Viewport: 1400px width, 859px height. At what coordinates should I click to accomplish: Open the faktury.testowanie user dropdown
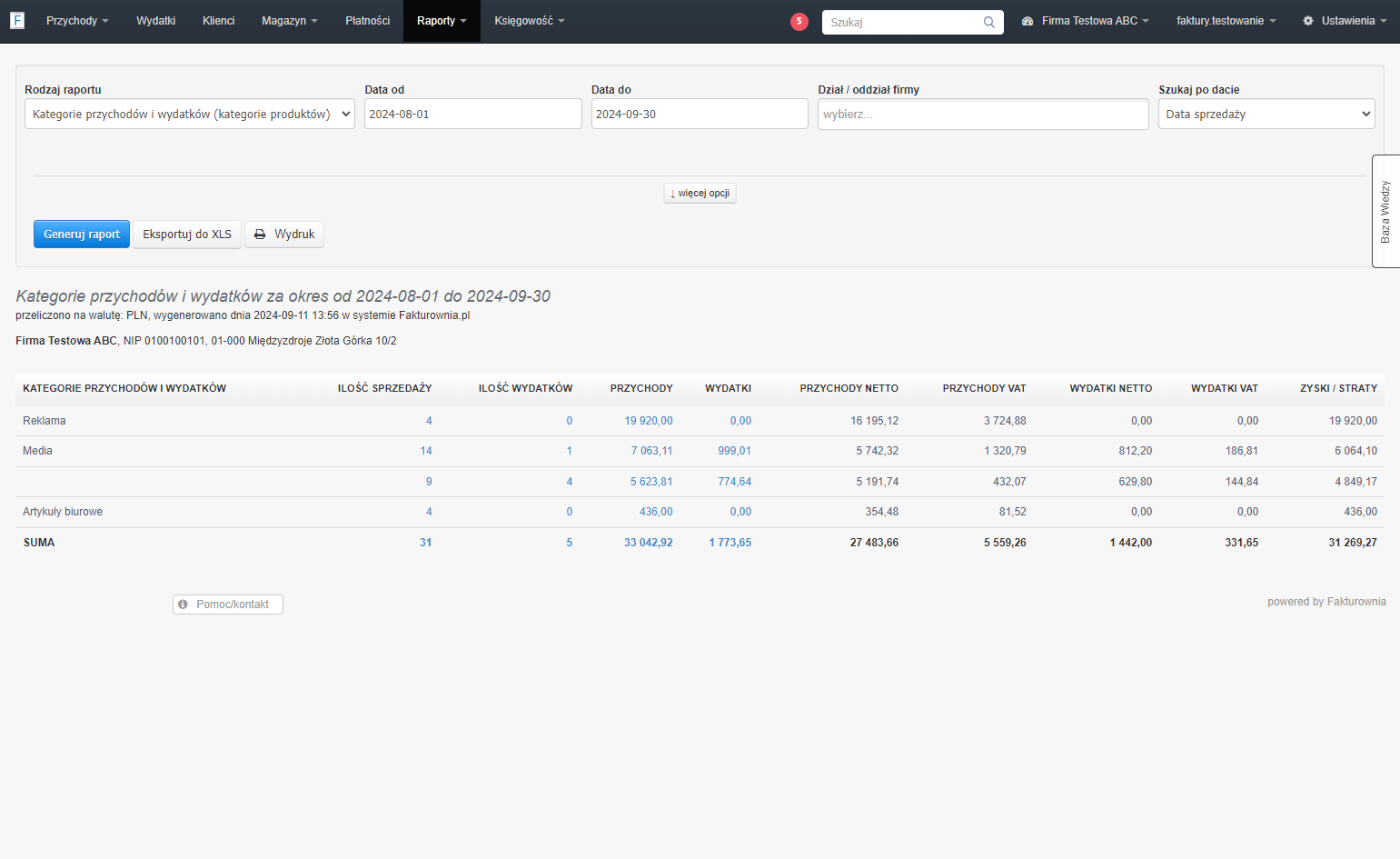tap(1226, 21)
